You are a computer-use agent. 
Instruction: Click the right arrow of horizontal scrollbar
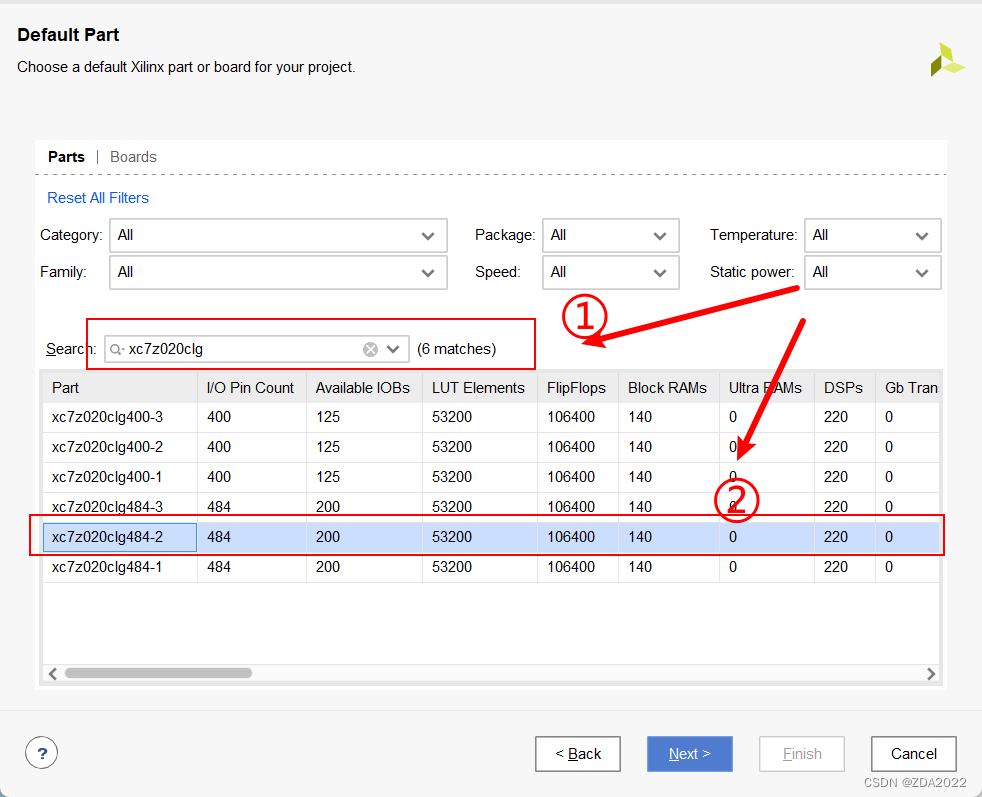931,674
